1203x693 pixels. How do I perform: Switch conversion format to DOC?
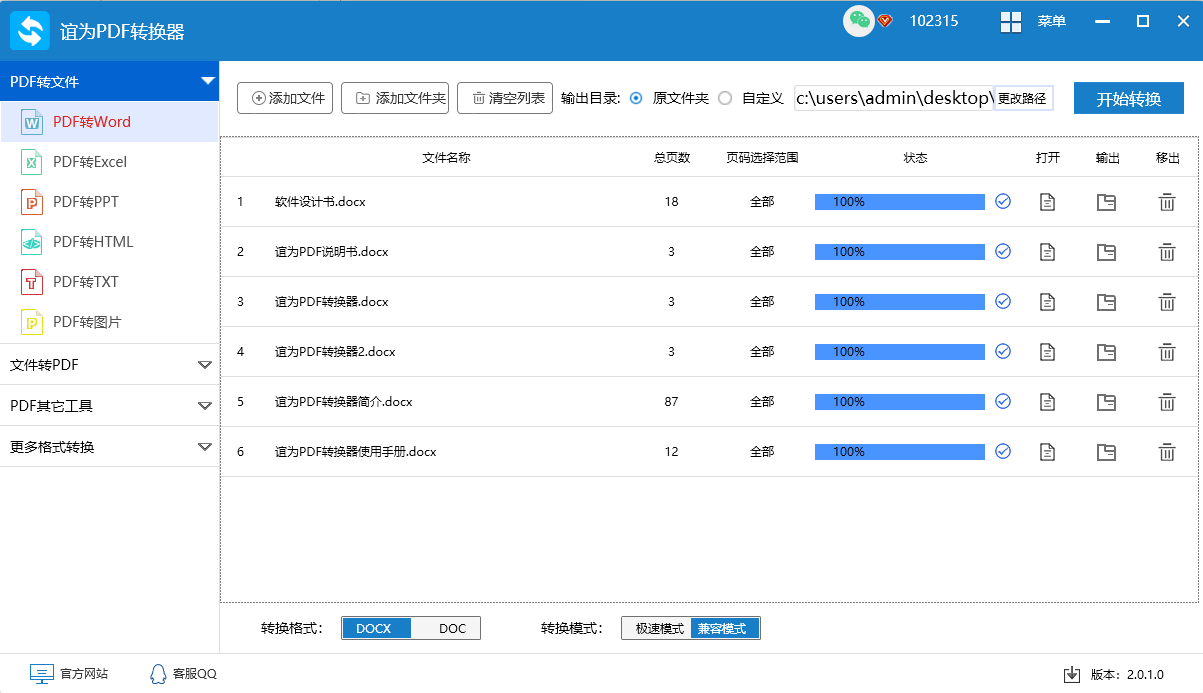pyautogui.click(x=452, y=628)
